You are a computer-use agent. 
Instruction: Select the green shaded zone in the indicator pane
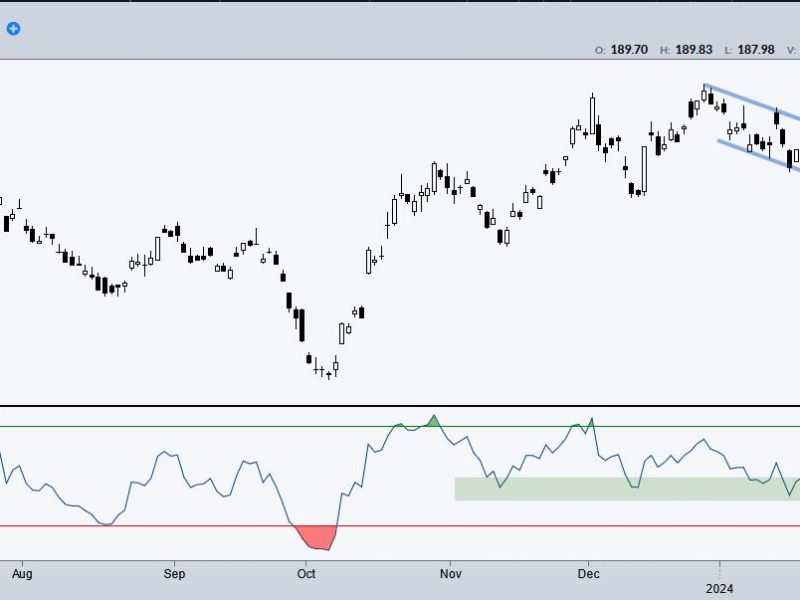tap(627, 489)
